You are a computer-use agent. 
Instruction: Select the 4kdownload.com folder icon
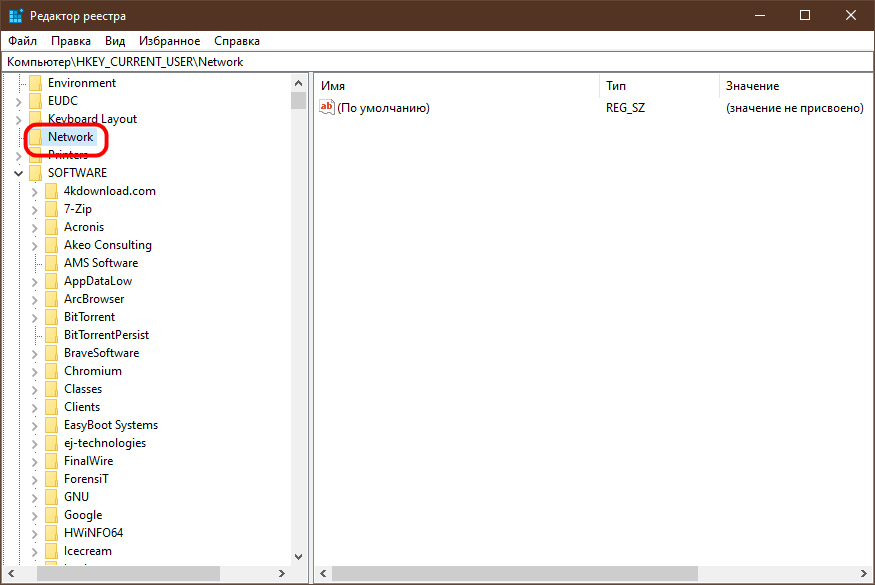51,191
